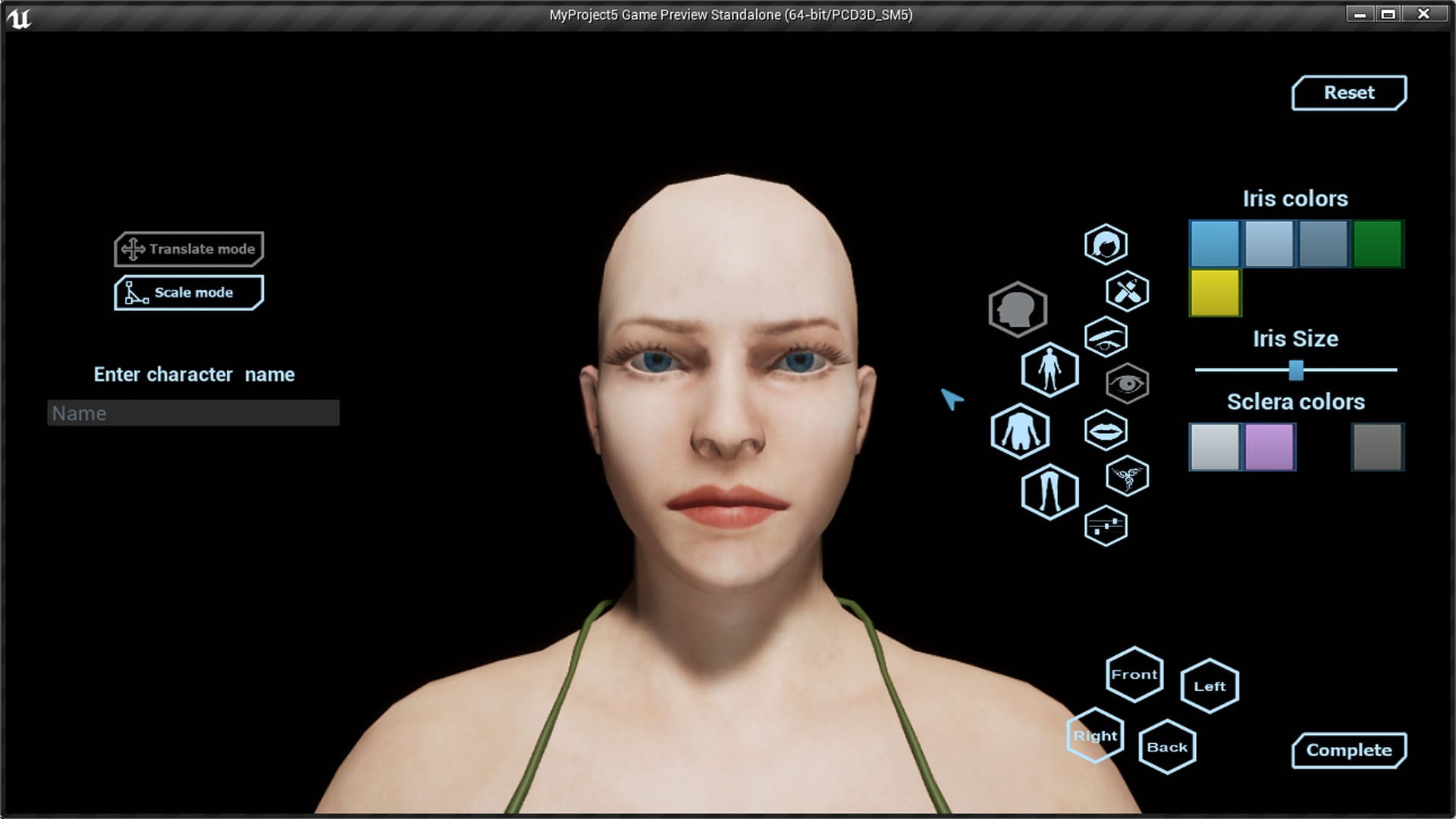Click the Name input field
Image resolution: width=1456 pixels, height=819 pixels.
tap(193, 413)
